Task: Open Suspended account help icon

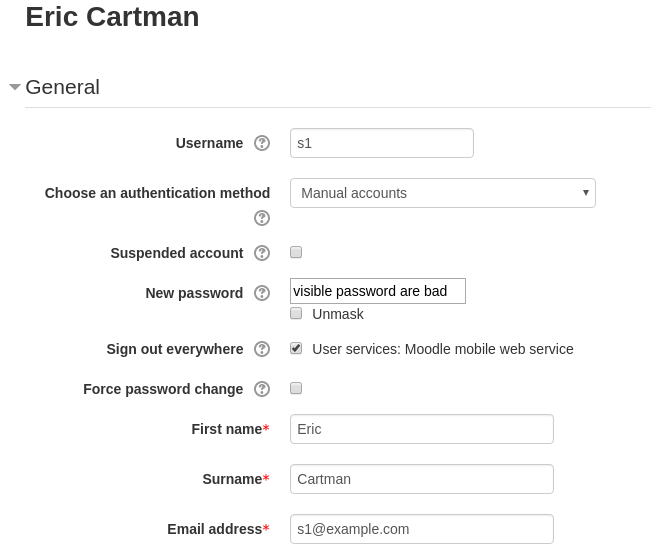Action: pyautogui.click(x=262, y=253)
